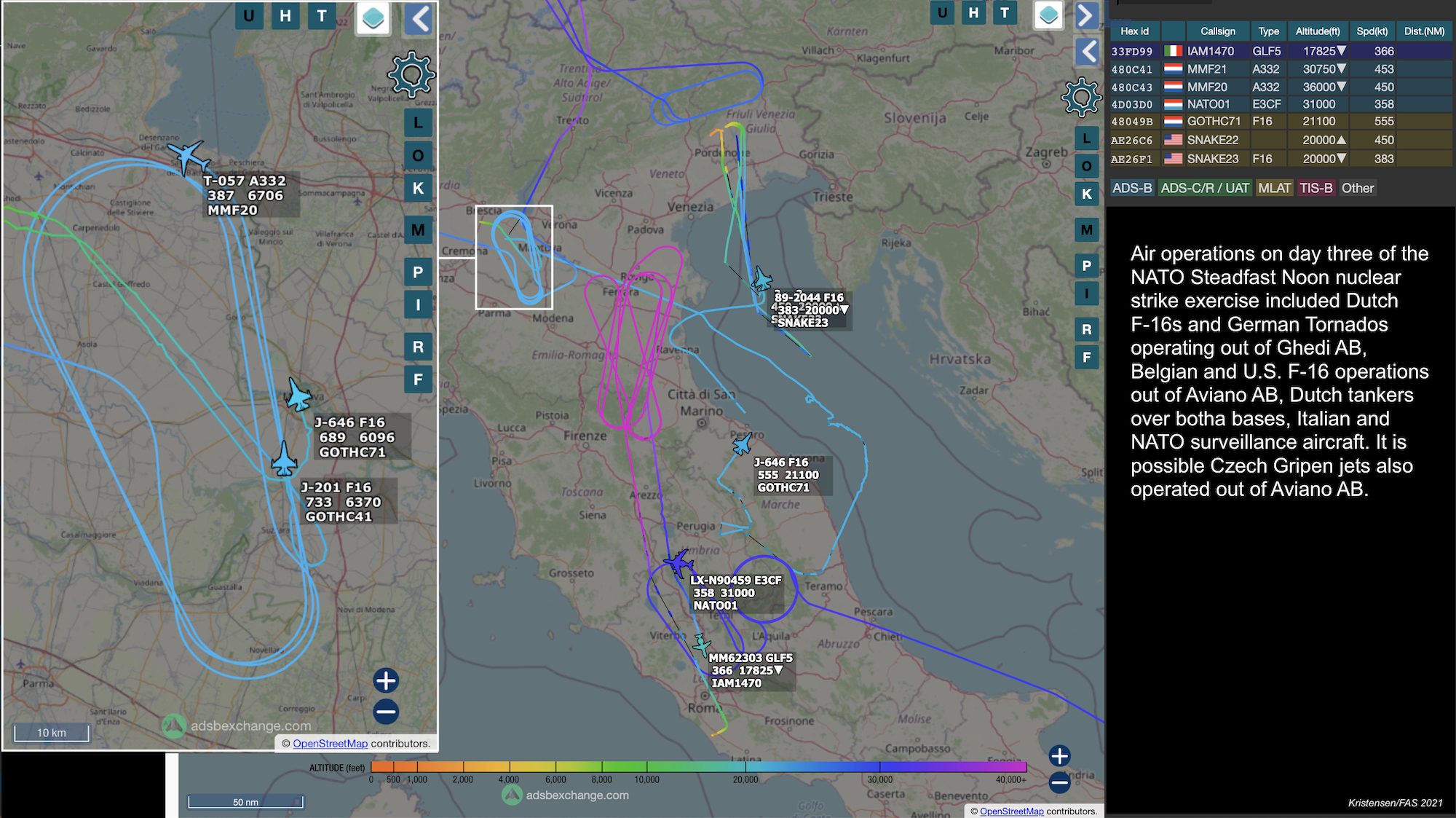This screenshot has height=818, width=1456.
Task: Open OpenStreetMap link in main map
Action: [1011, 811]
